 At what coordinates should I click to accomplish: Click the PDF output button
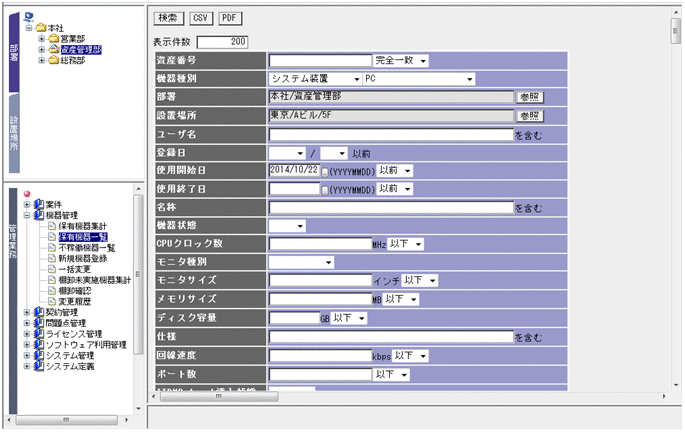click(230, 18)
